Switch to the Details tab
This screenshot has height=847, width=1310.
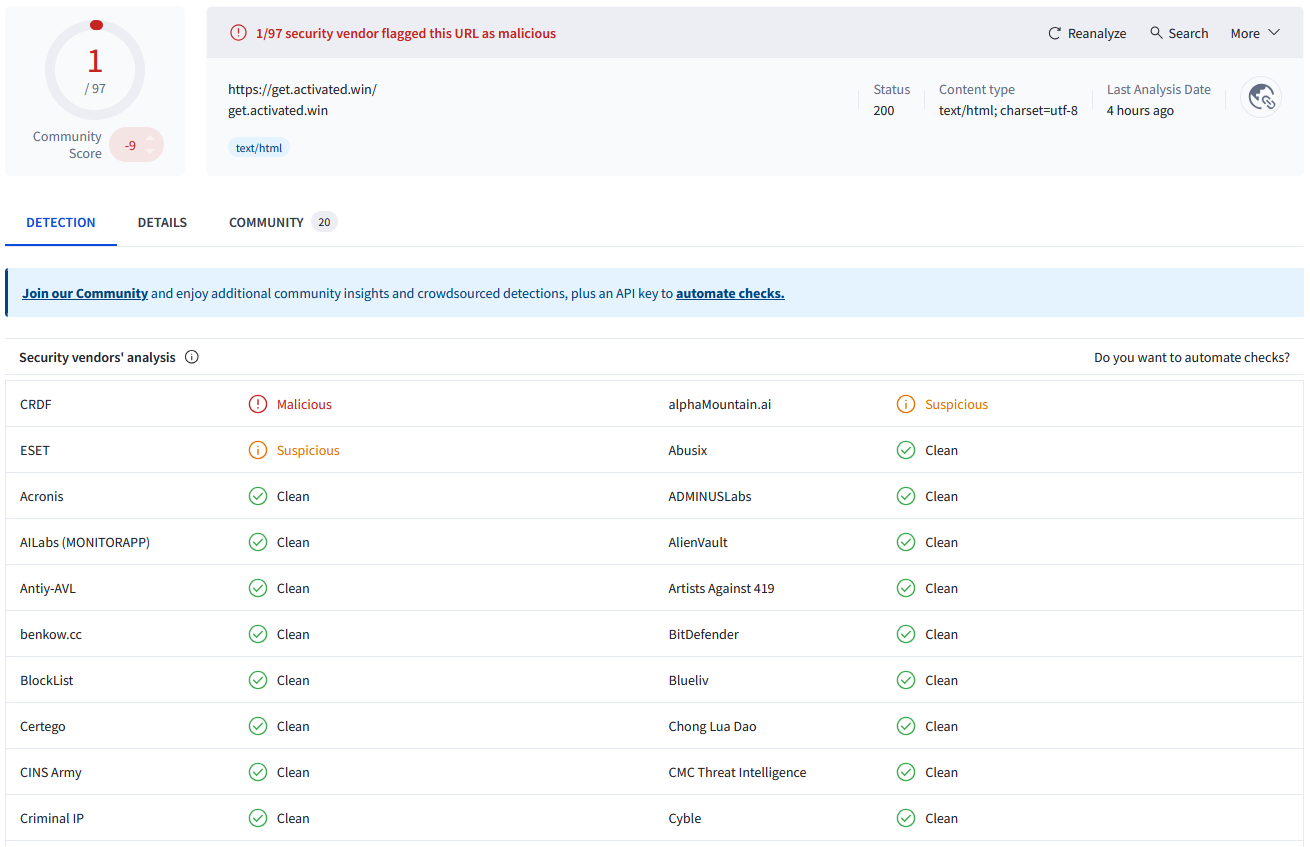click(162, 222)
